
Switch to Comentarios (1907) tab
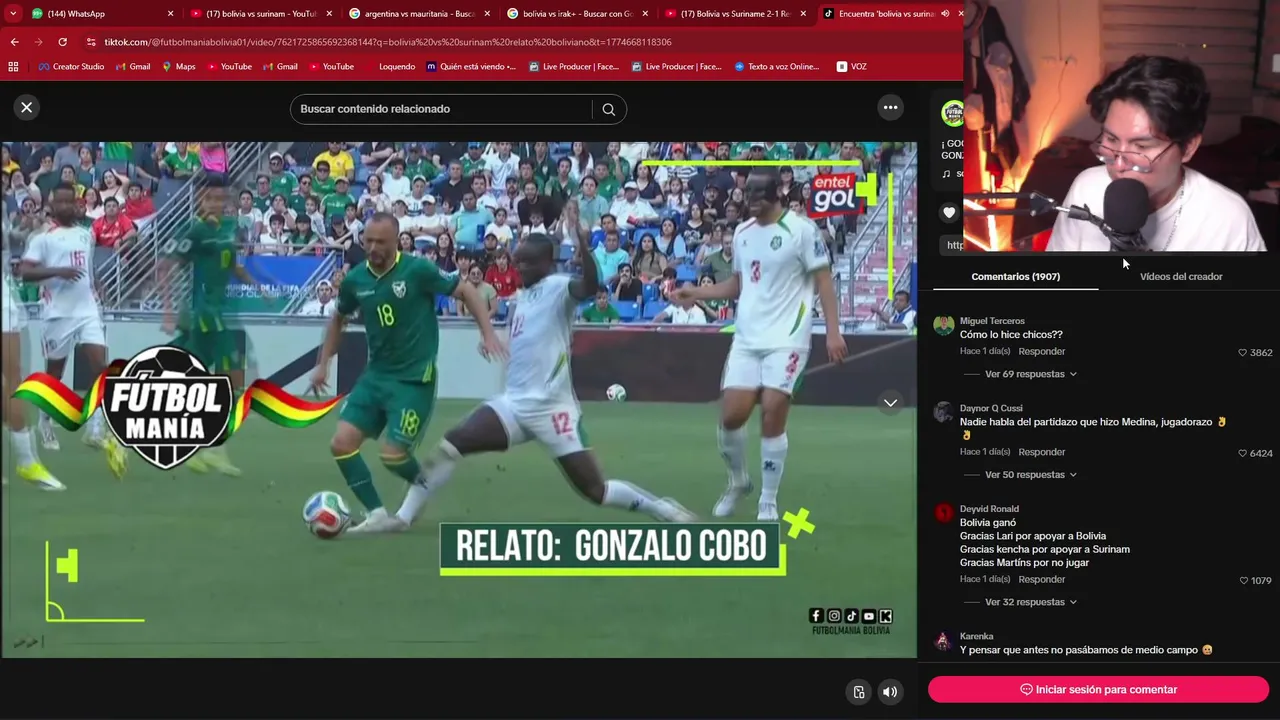click(1015, 276)
